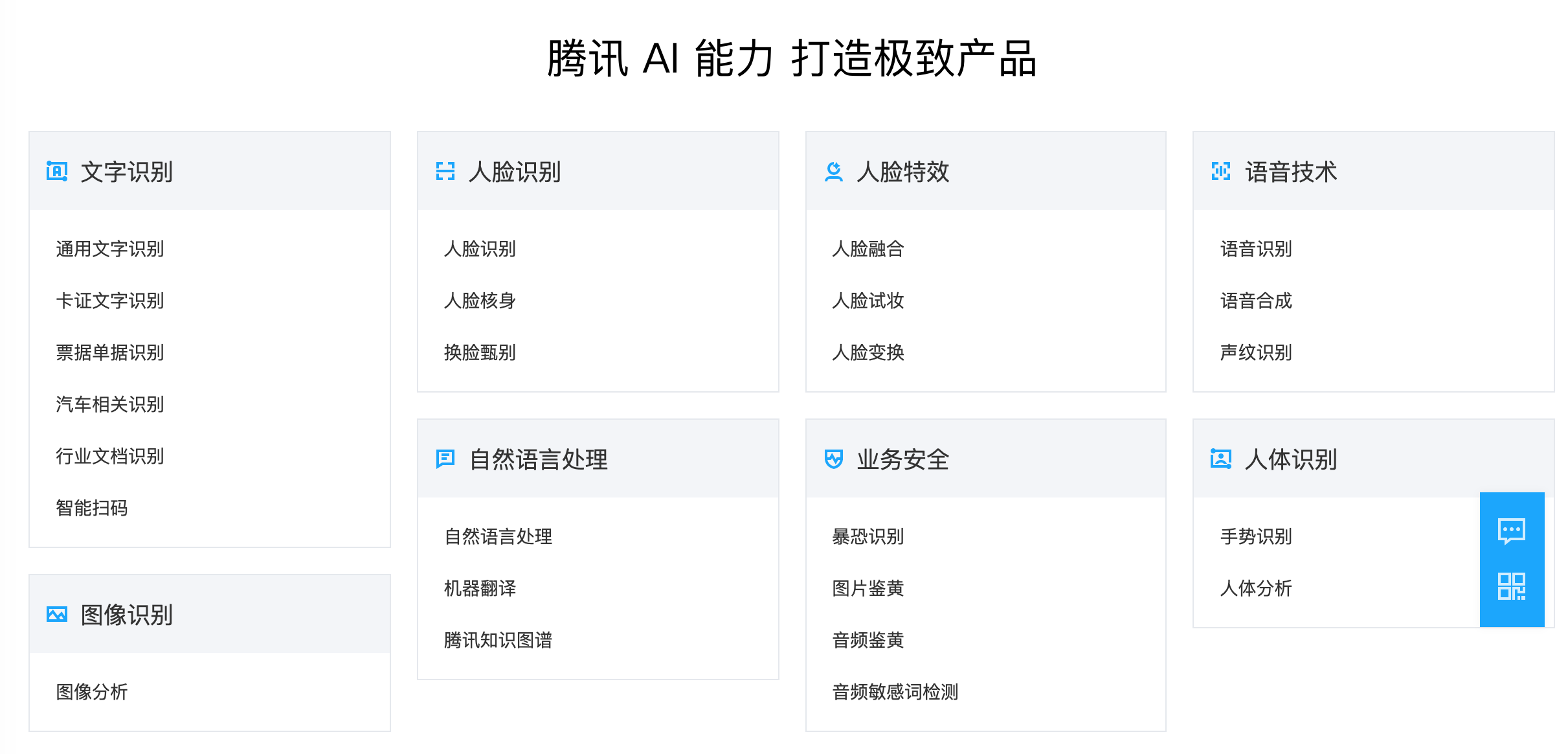1568x754 pixels.
Task: Open 通用文字识别 link
Action: (110, 249)
